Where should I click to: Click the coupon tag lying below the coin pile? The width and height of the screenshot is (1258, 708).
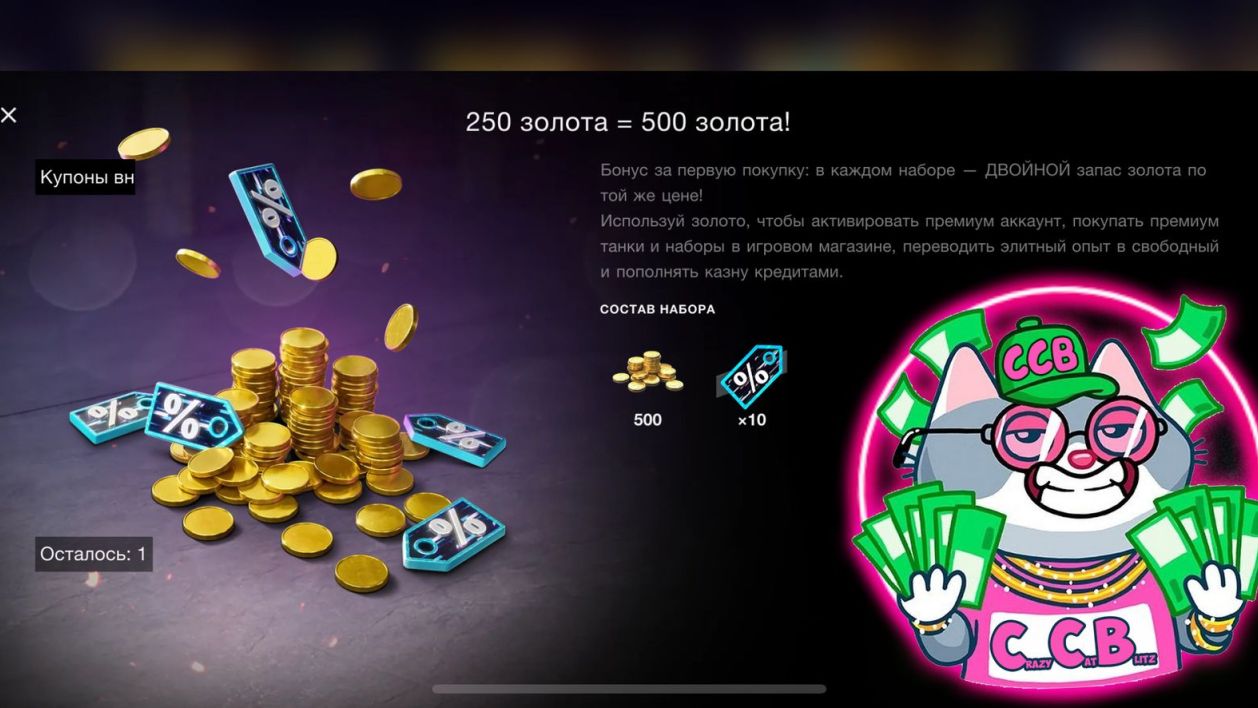(x=453, y=531)
